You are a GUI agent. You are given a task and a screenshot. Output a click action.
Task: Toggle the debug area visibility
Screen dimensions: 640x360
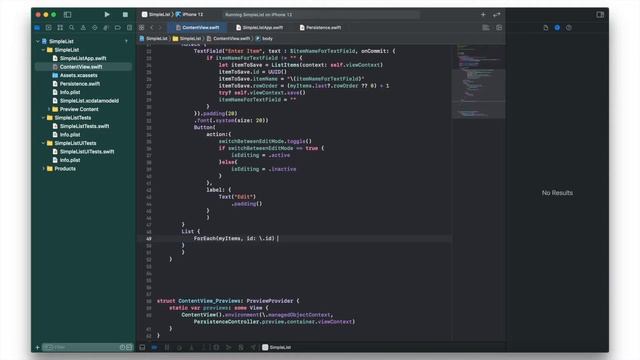point(142,347)
